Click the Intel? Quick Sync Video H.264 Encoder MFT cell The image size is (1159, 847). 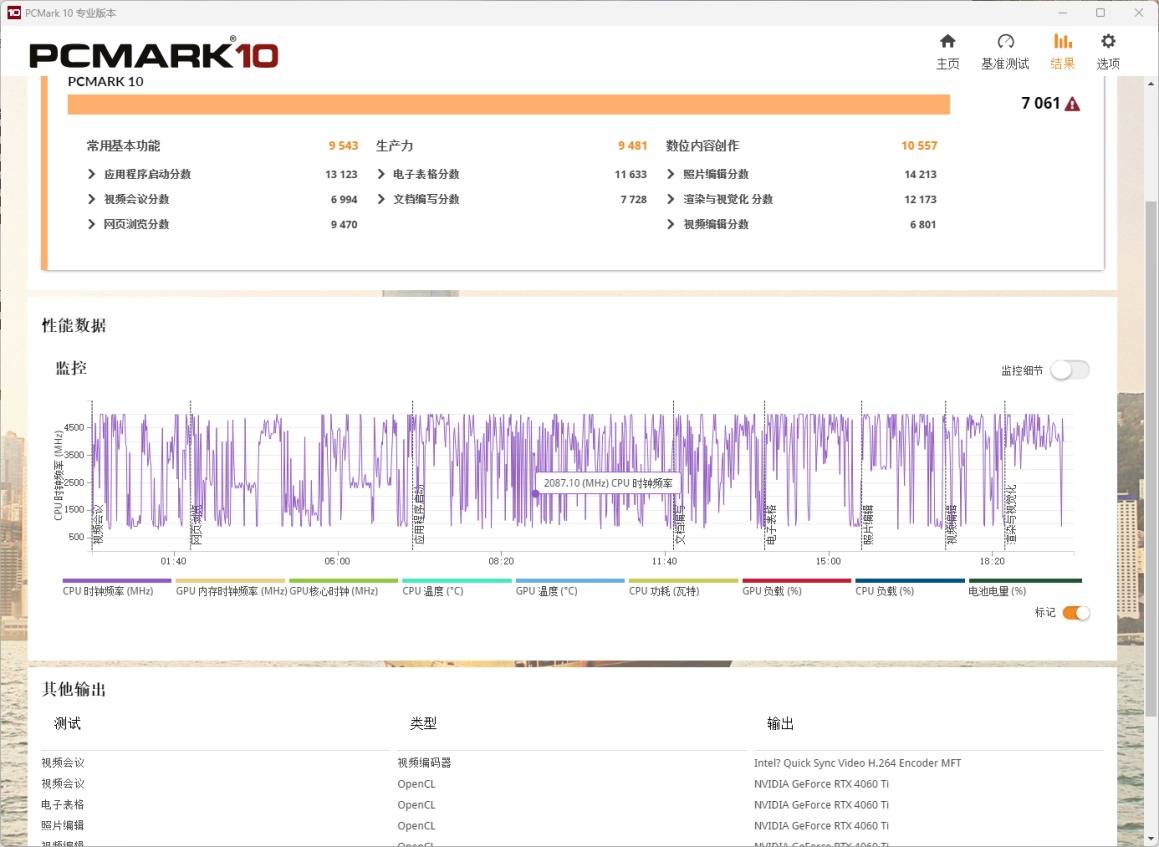tap(857, 763)
